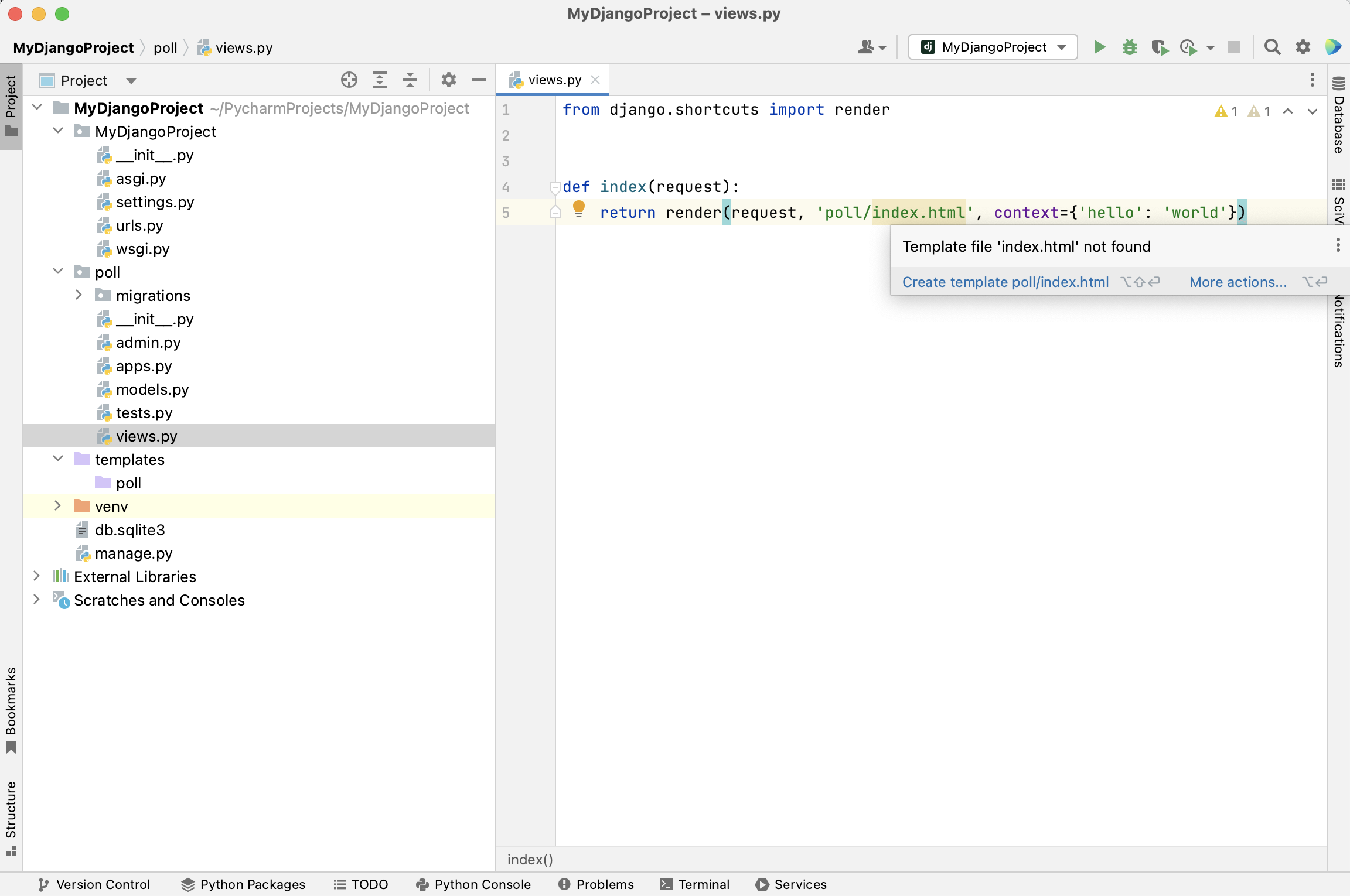Collapse root MyDjangoProject folder
1350x896 pixels.
37,107
